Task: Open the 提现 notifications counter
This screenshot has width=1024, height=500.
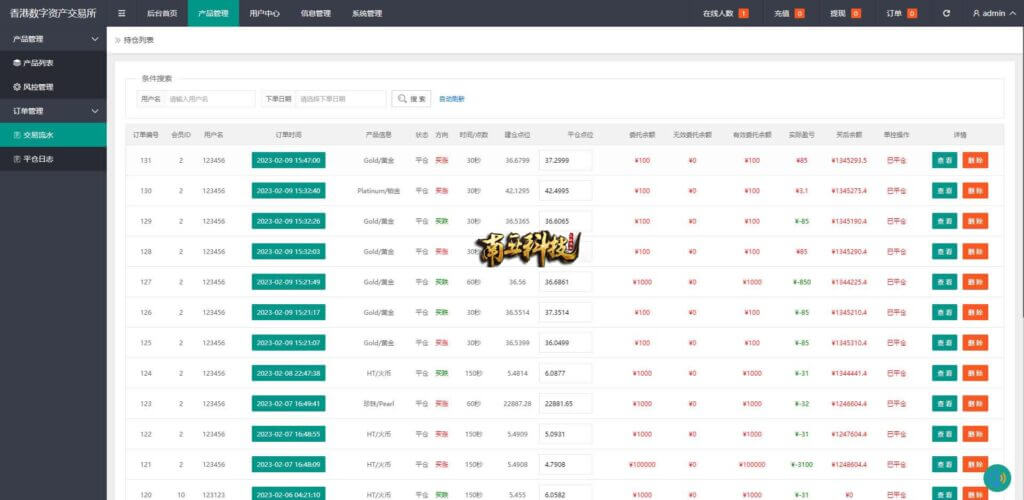Action: click(x=845, y=13)
